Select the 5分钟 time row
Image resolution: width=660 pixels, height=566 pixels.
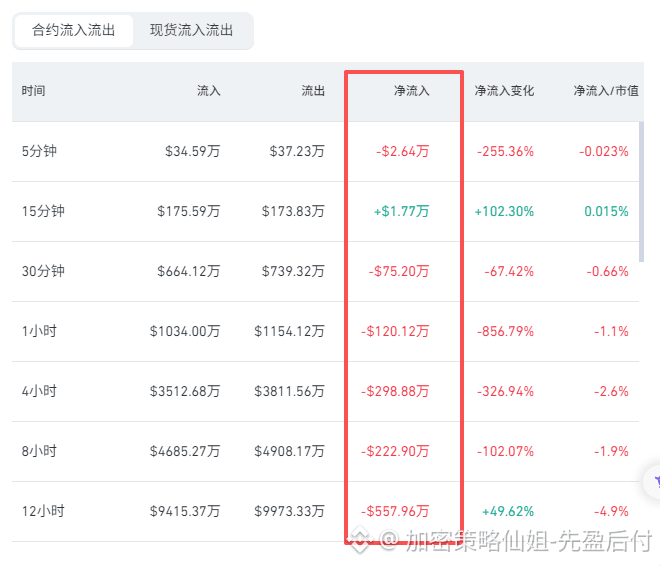click(x=325, y=151)
